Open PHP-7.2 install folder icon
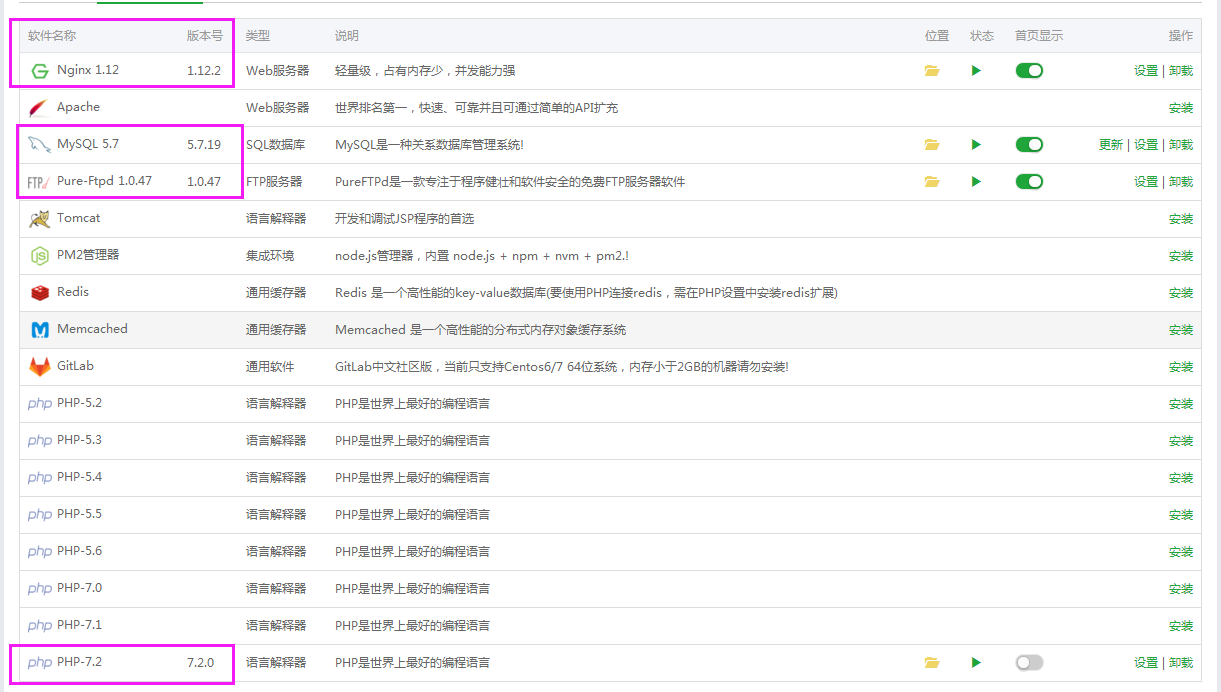This screenshot has height=692, width=1221. click(932, 663)
